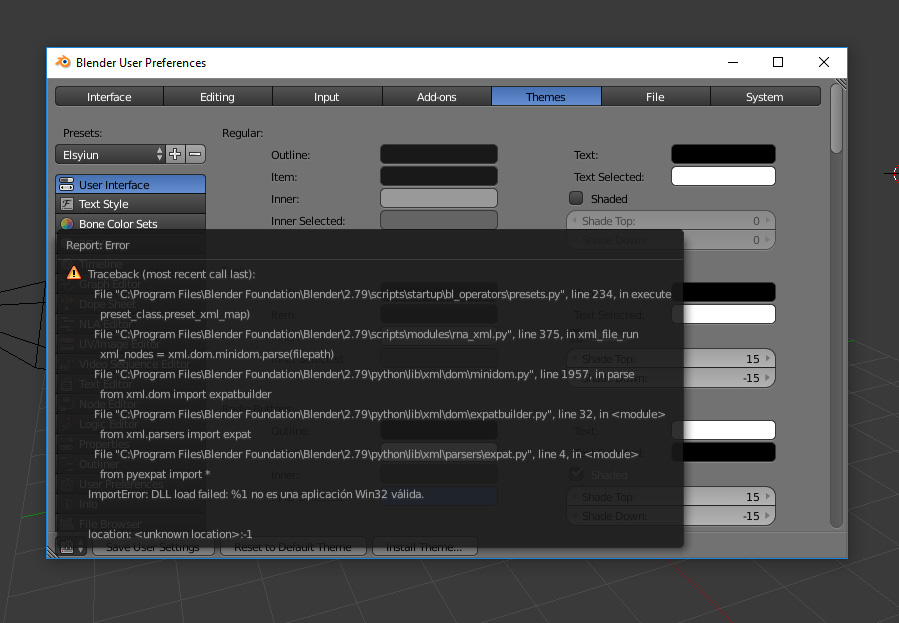Open the Input tab

tap(327, 97)
